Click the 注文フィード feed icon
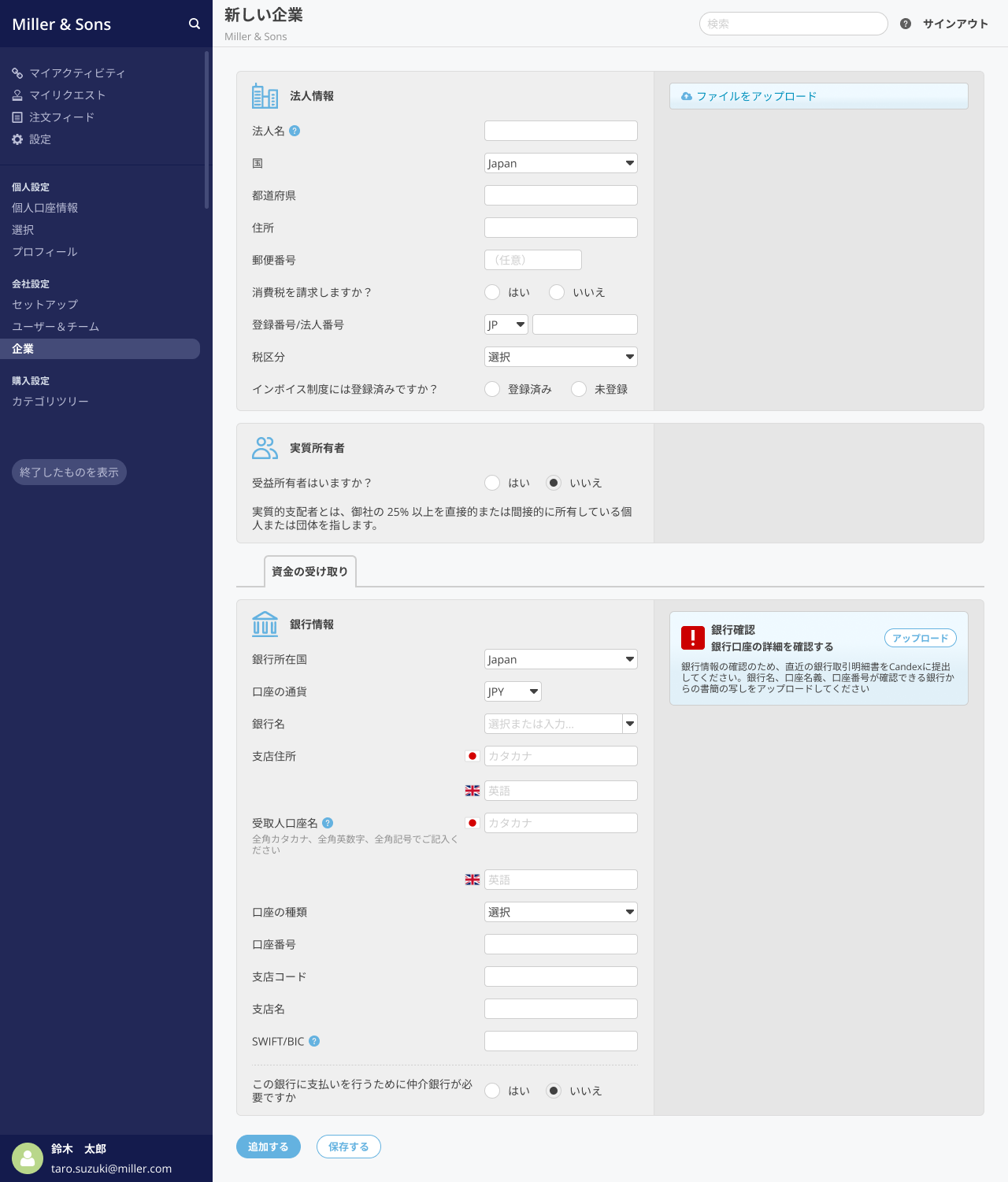Image resolution: width=1008 pixels, height=1182 pixels. click(x=17, y=117)
